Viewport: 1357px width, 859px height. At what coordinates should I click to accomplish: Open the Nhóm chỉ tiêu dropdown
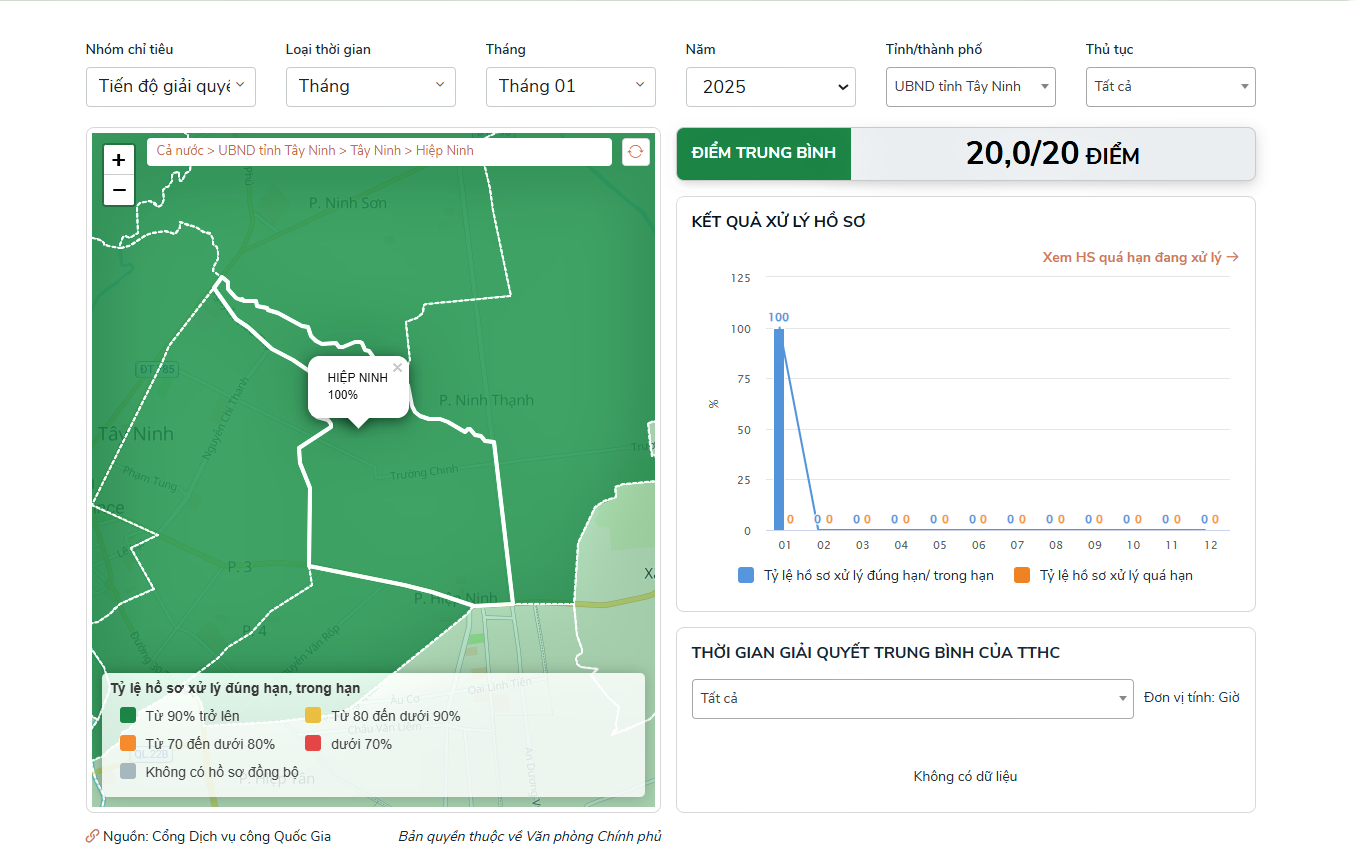point(171,87)
